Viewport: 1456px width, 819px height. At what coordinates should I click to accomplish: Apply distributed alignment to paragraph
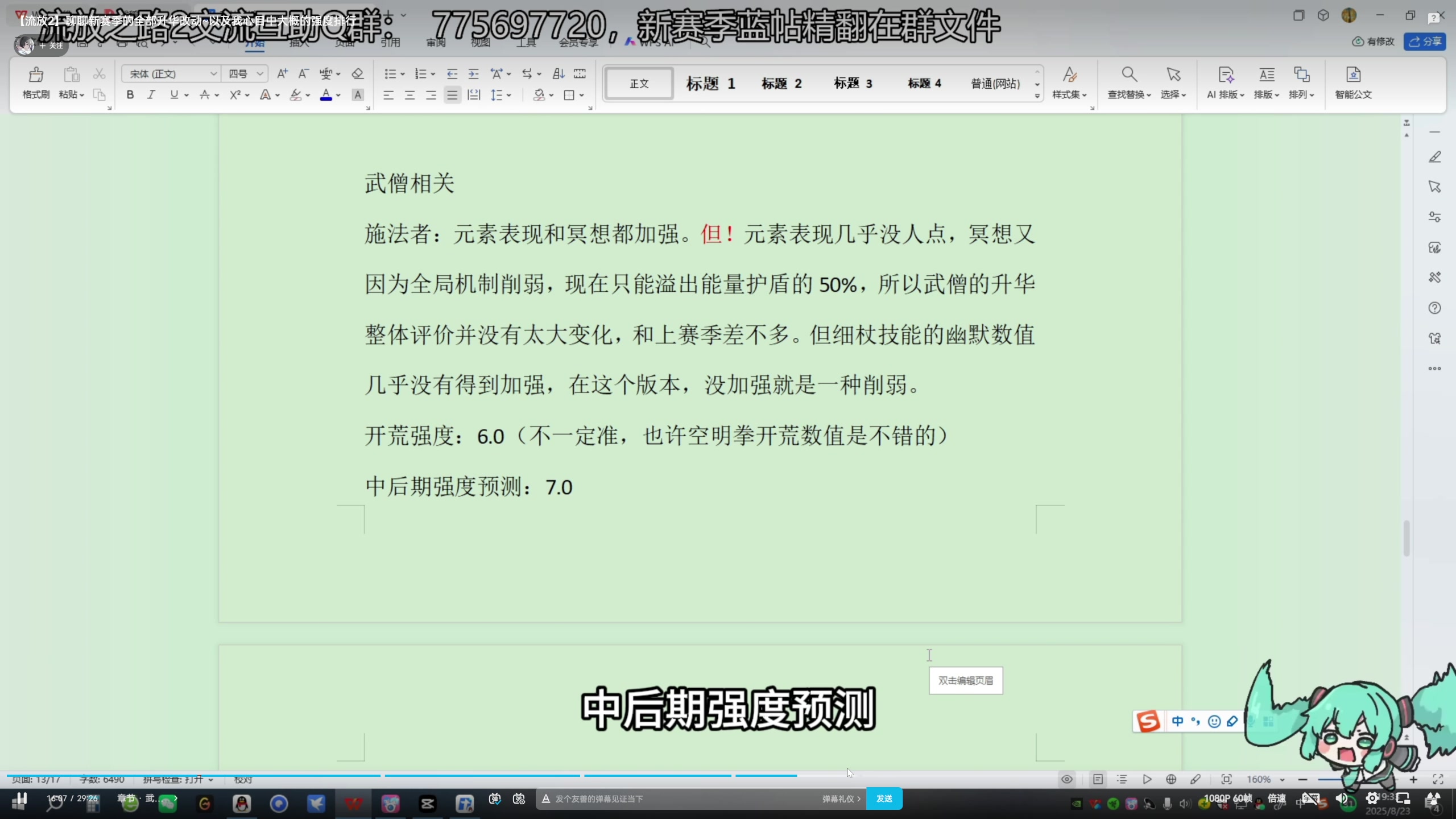click(x=474, y=95)
